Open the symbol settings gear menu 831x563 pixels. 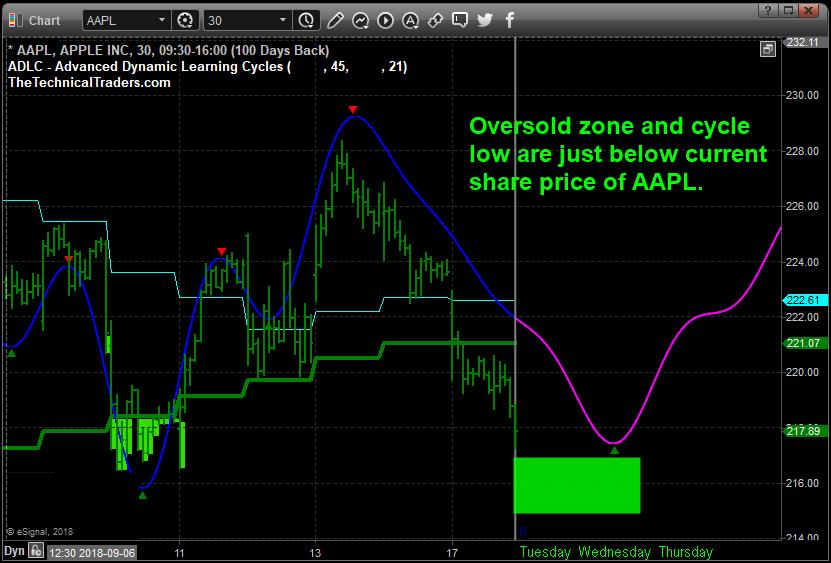184,21
